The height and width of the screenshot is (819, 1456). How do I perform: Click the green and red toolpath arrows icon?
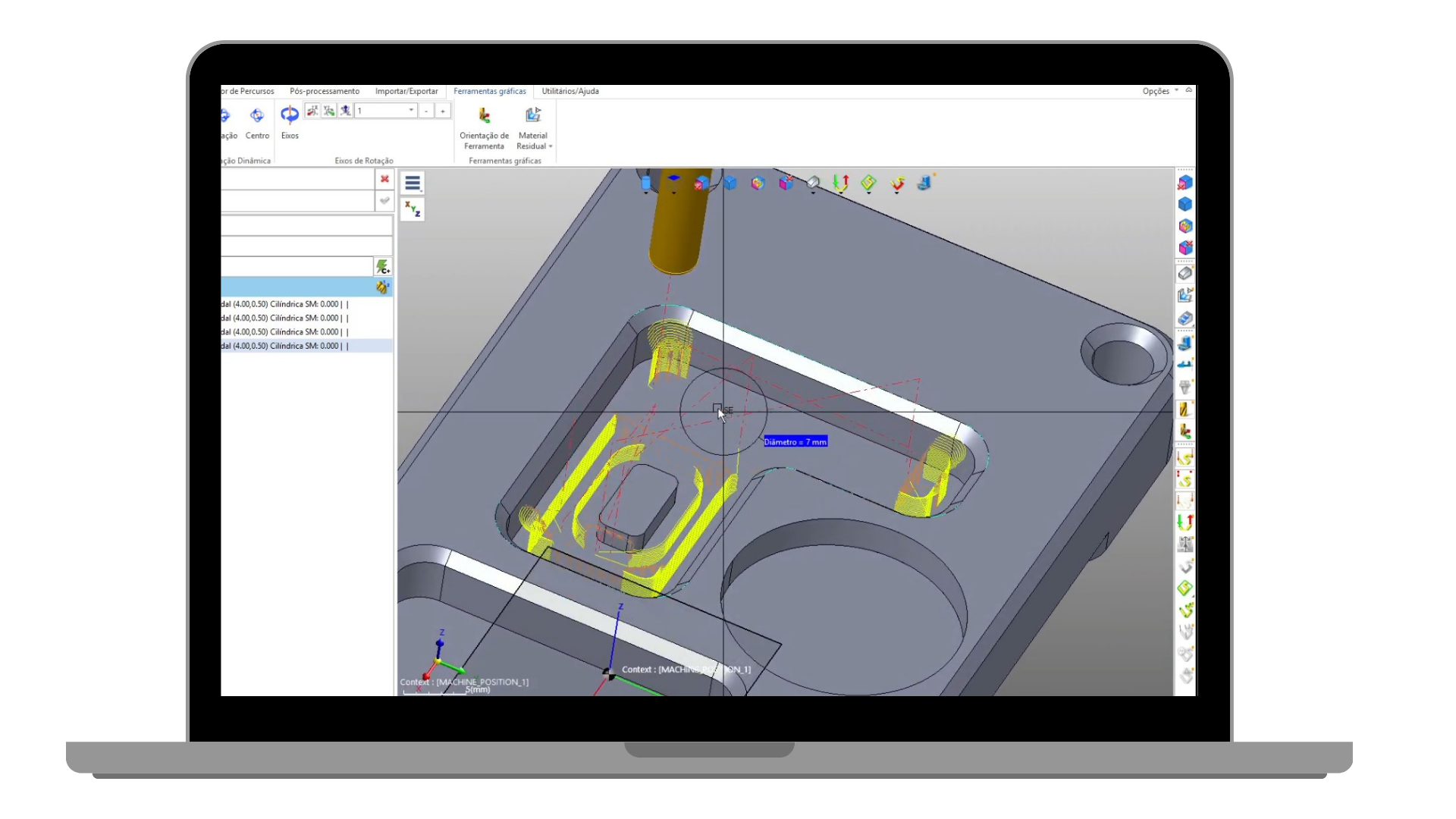click(841, 183)
